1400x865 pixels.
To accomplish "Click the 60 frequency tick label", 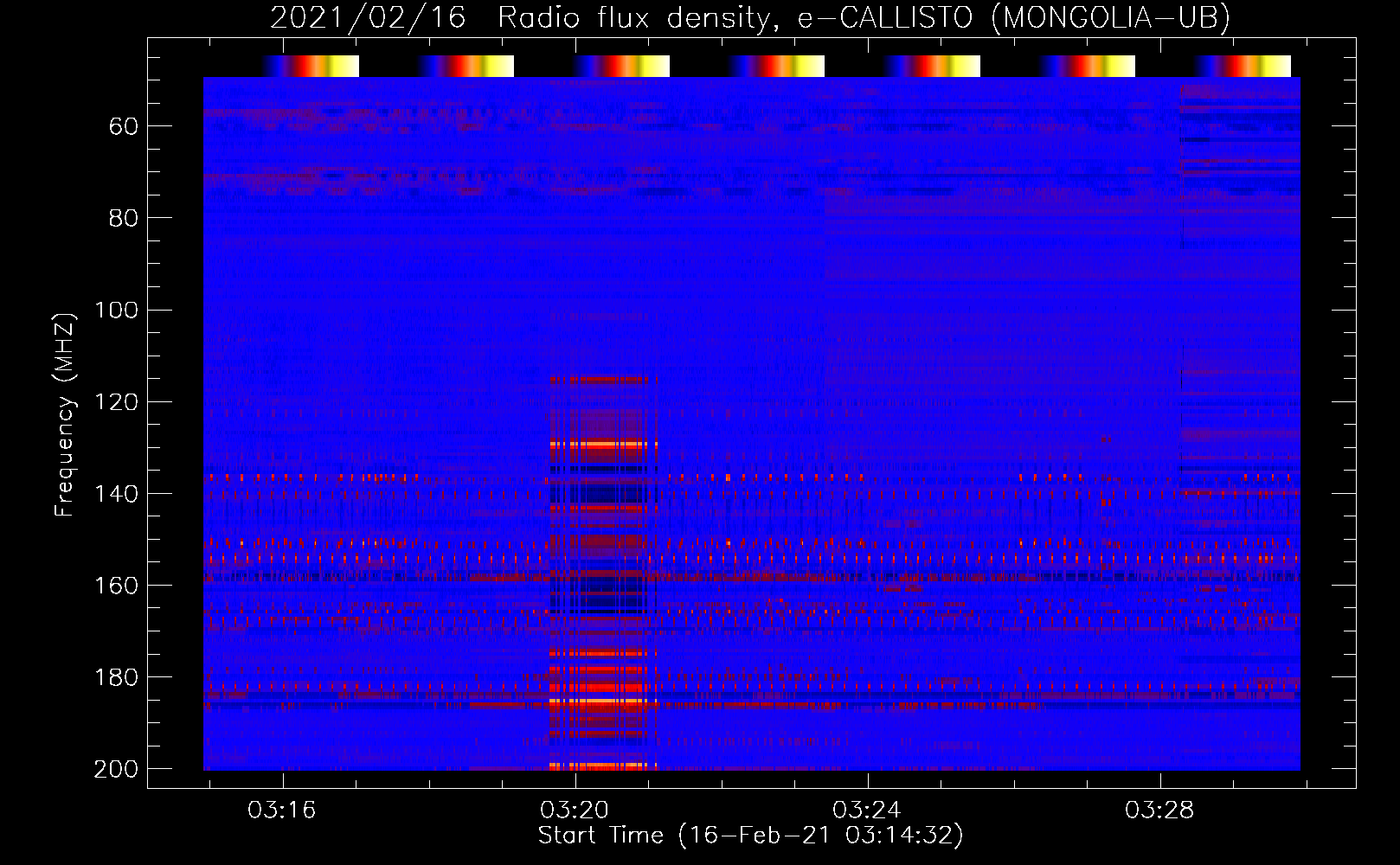I will pos(124,127).
